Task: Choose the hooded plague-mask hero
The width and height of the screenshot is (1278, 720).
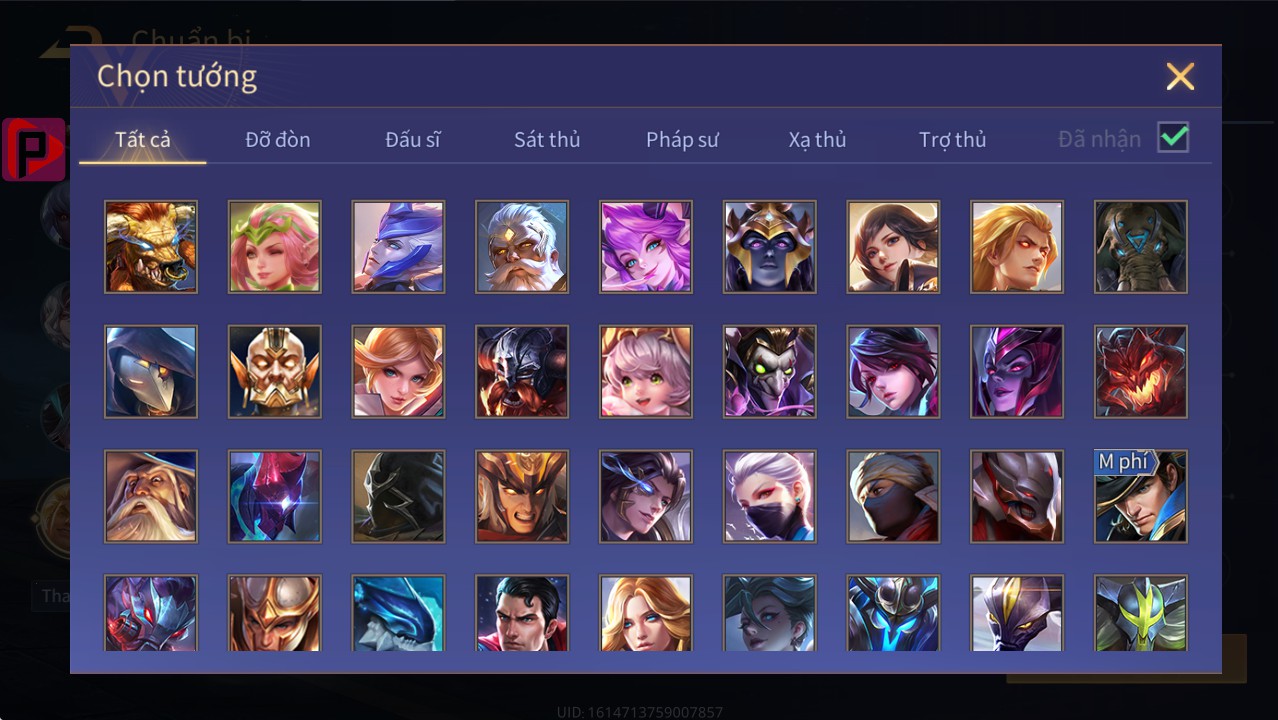Action: [151, 372]
